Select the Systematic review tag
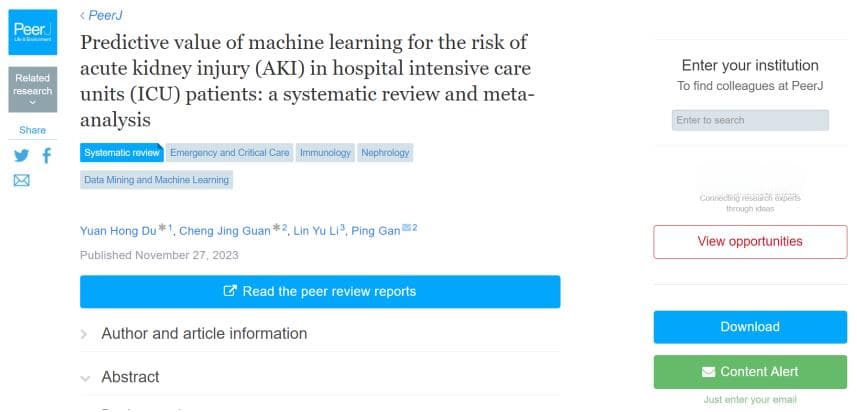This screenshot has width=857, height=412. pos(121,153)
